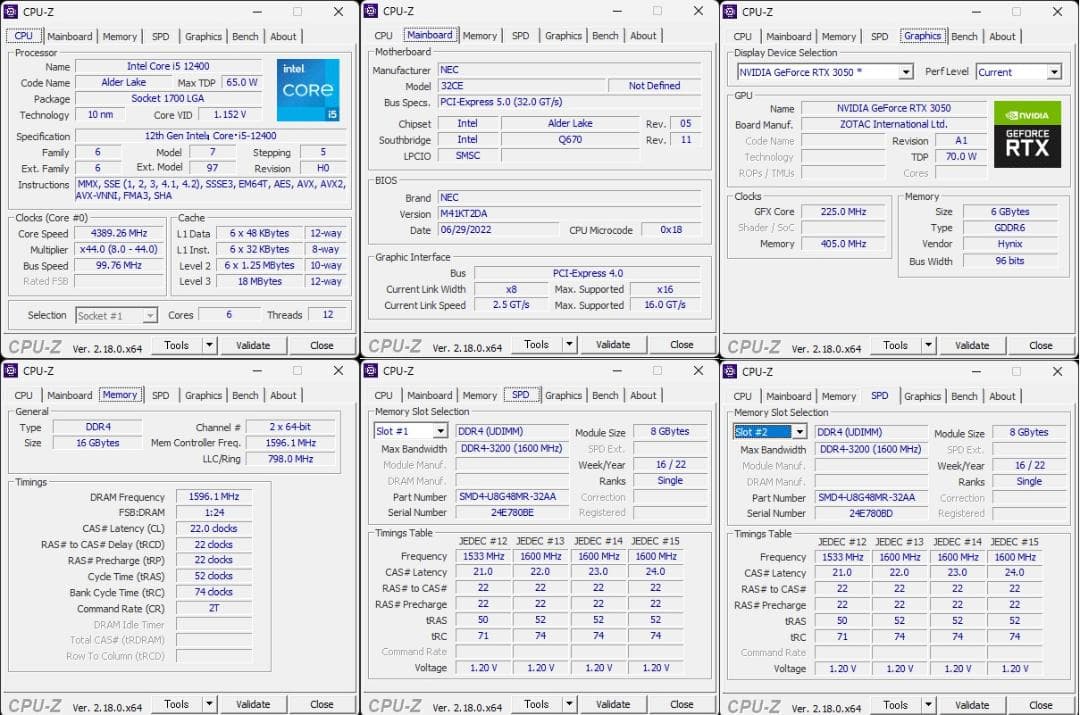Open the Memory Slot Selection dropdown showing Slot #2
The height and width of the screenshot is (715, 1080).
[x=770, y=432]
